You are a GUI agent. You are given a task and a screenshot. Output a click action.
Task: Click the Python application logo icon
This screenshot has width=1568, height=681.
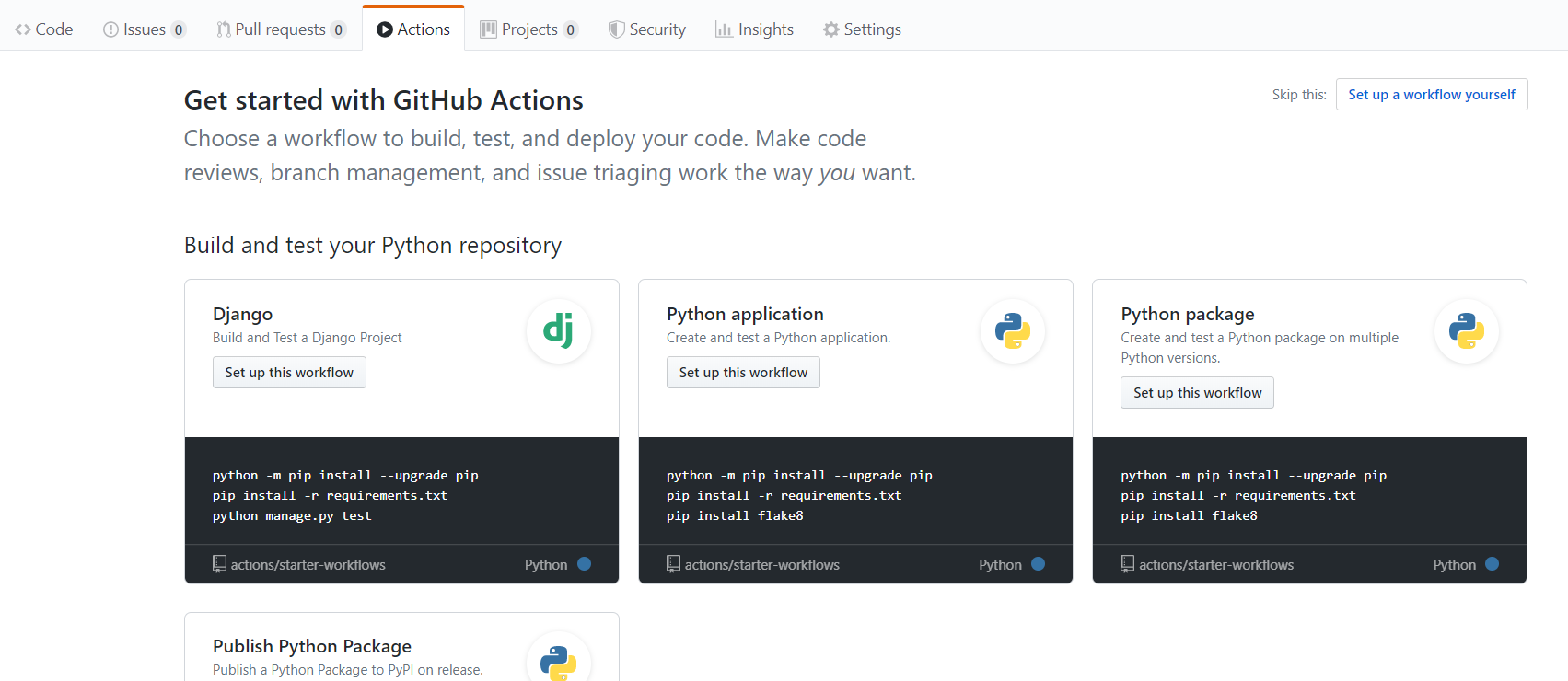[x=1012, y=330]
